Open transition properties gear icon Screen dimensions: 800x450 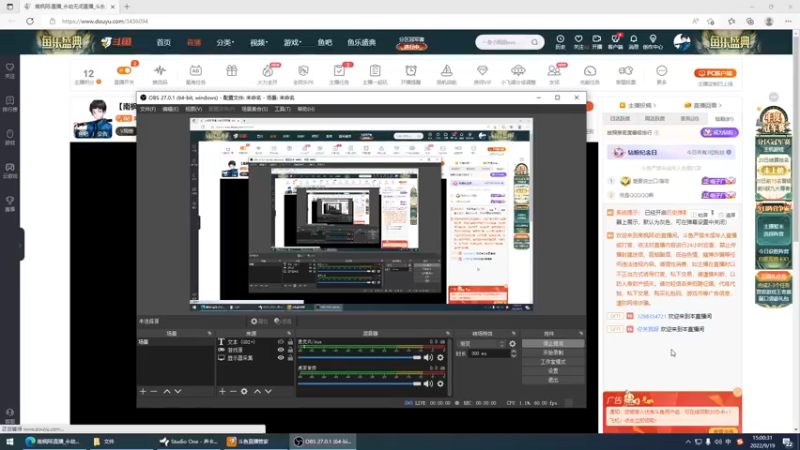coord(512,344)
